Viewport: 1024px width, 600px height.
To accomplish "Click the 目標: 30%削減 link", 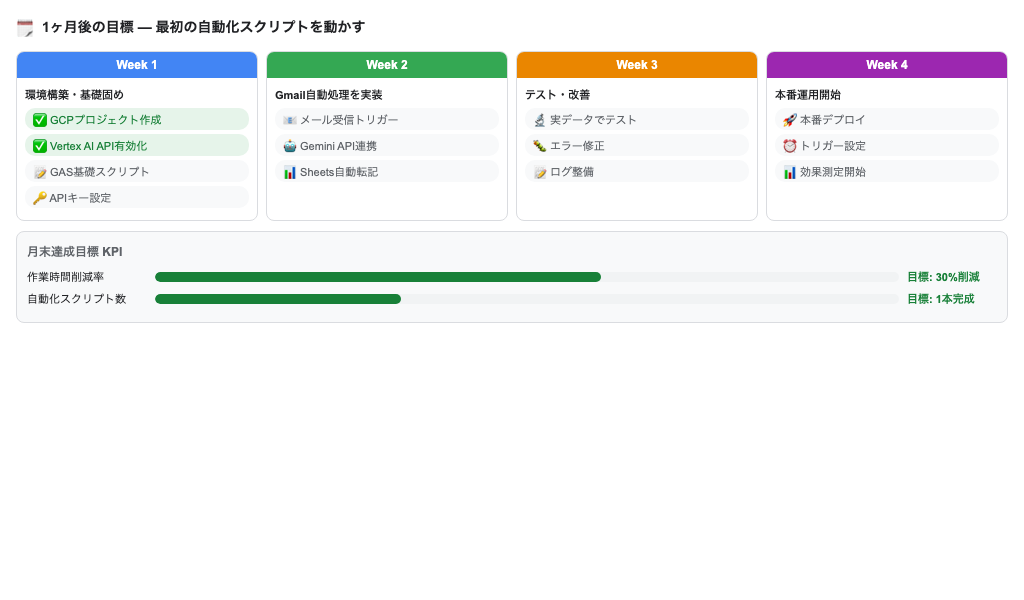I will click(943, 277).
